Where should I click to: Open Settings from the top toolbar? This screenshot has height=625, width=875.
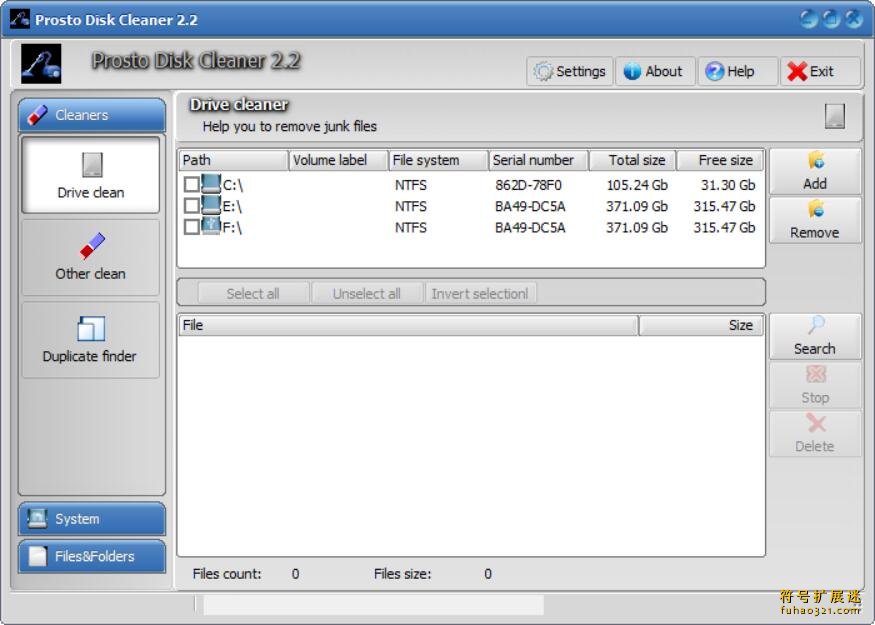570,71
